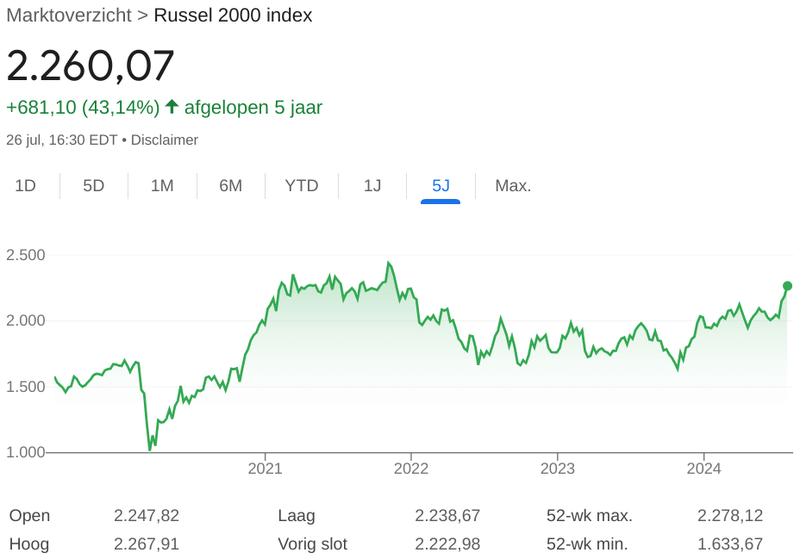Click the 2023 label on the time axis
This screenshot has width=800, height=559.
557,467
